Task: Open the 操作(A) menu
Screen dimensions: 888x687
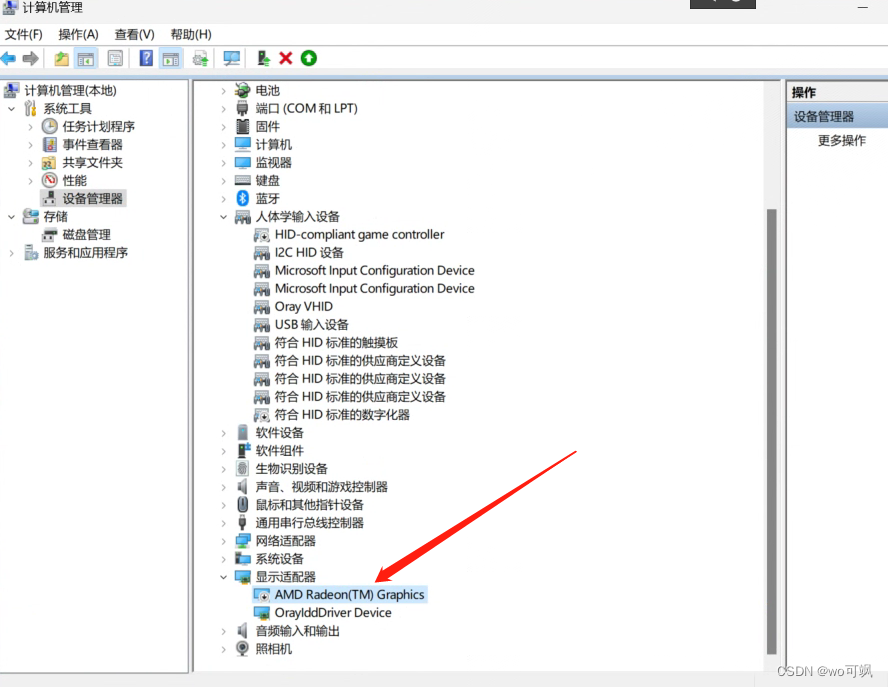Action: click(79, 35)
